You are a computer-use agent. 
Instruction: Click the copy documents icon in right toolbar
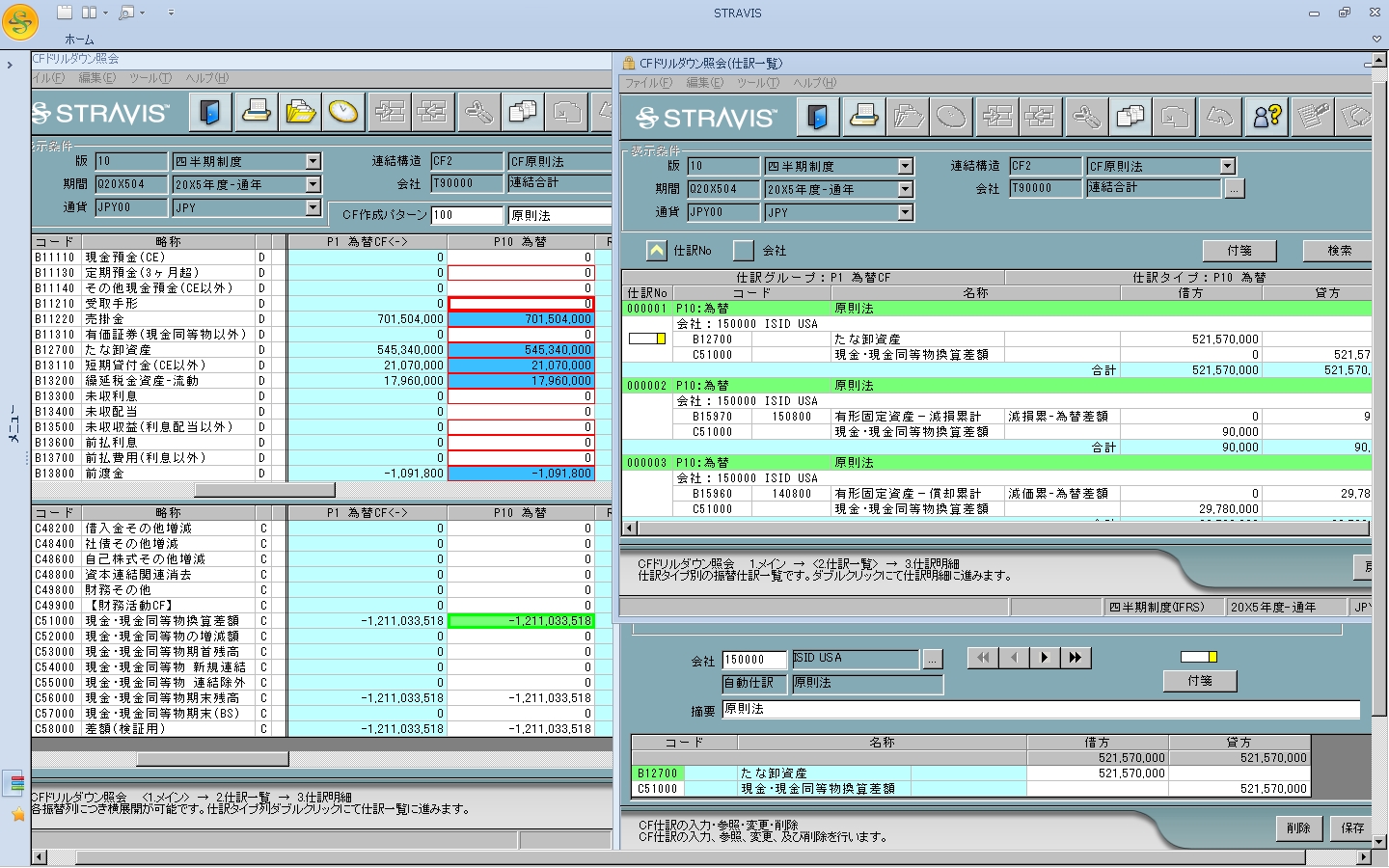click(x=1130, y=118)
